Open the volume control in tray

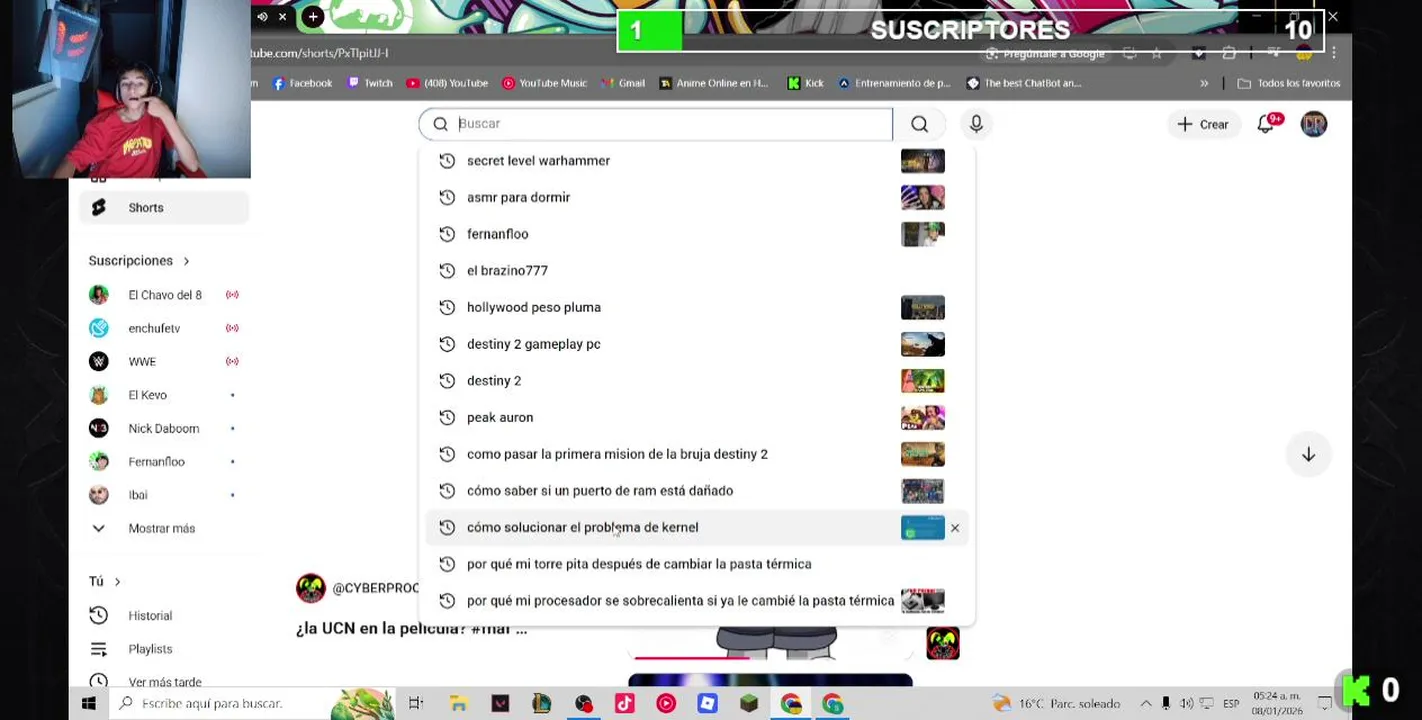[x=1187, y=704]
